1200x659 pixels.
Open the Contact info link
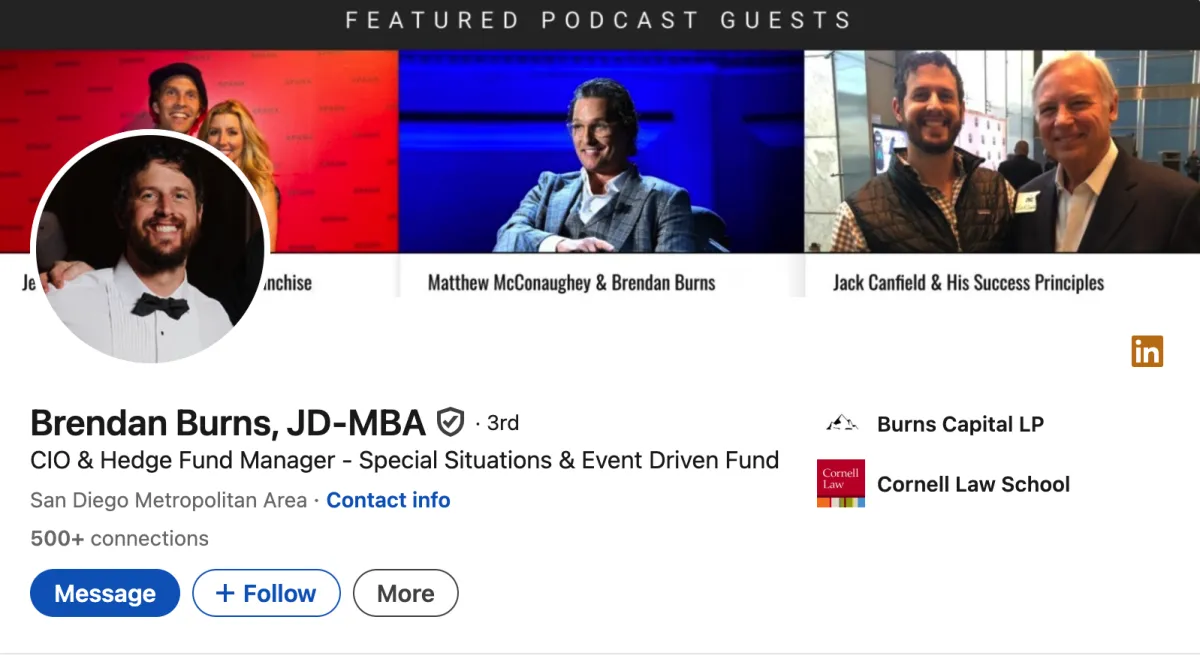click(x=388, y=500)
